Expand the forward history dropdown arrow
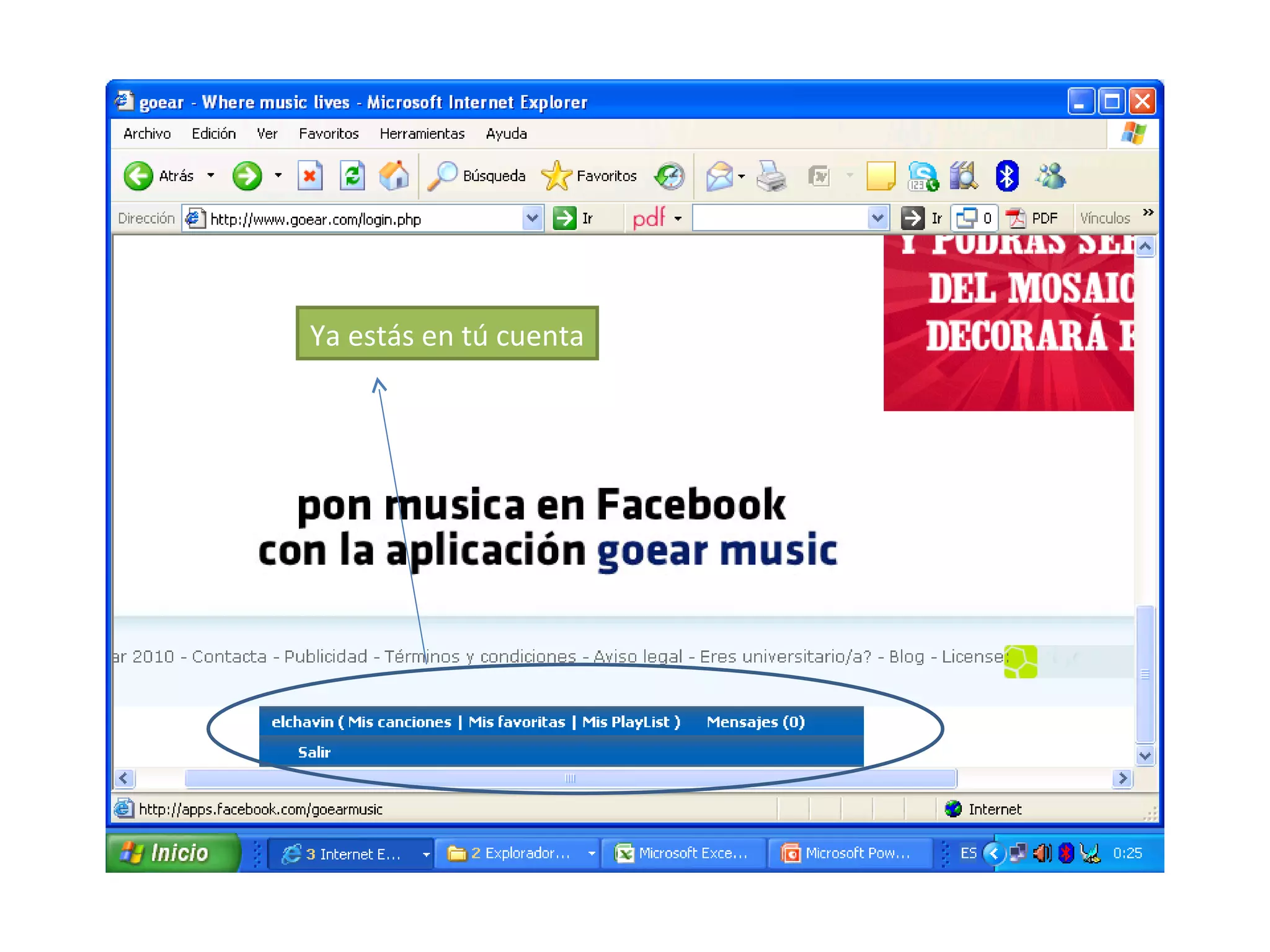1270x952 pixels. click(278, 176)
